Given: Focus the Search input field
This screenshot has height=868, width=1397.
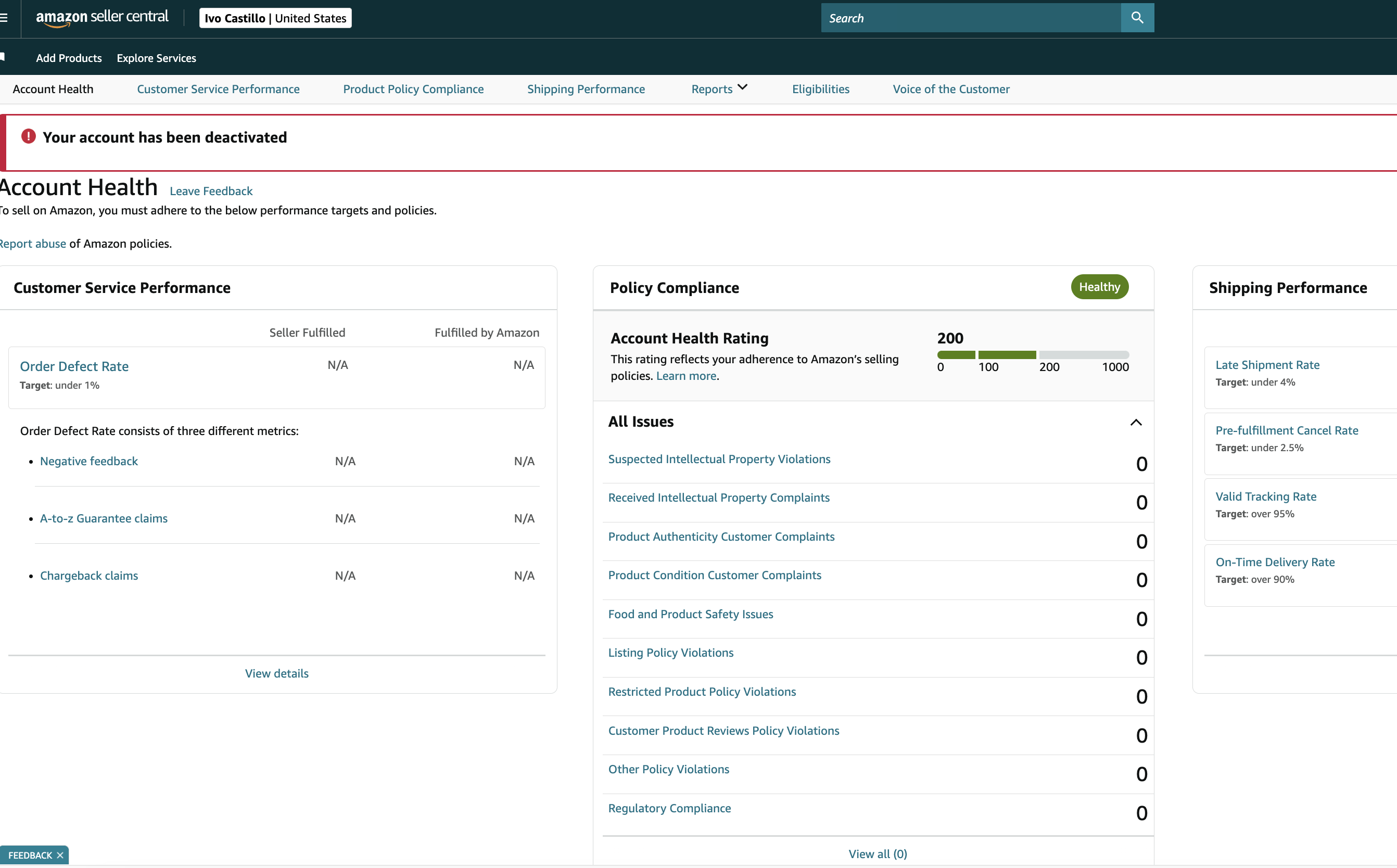Looking at the screenshot, I should (x=971, y=18).
